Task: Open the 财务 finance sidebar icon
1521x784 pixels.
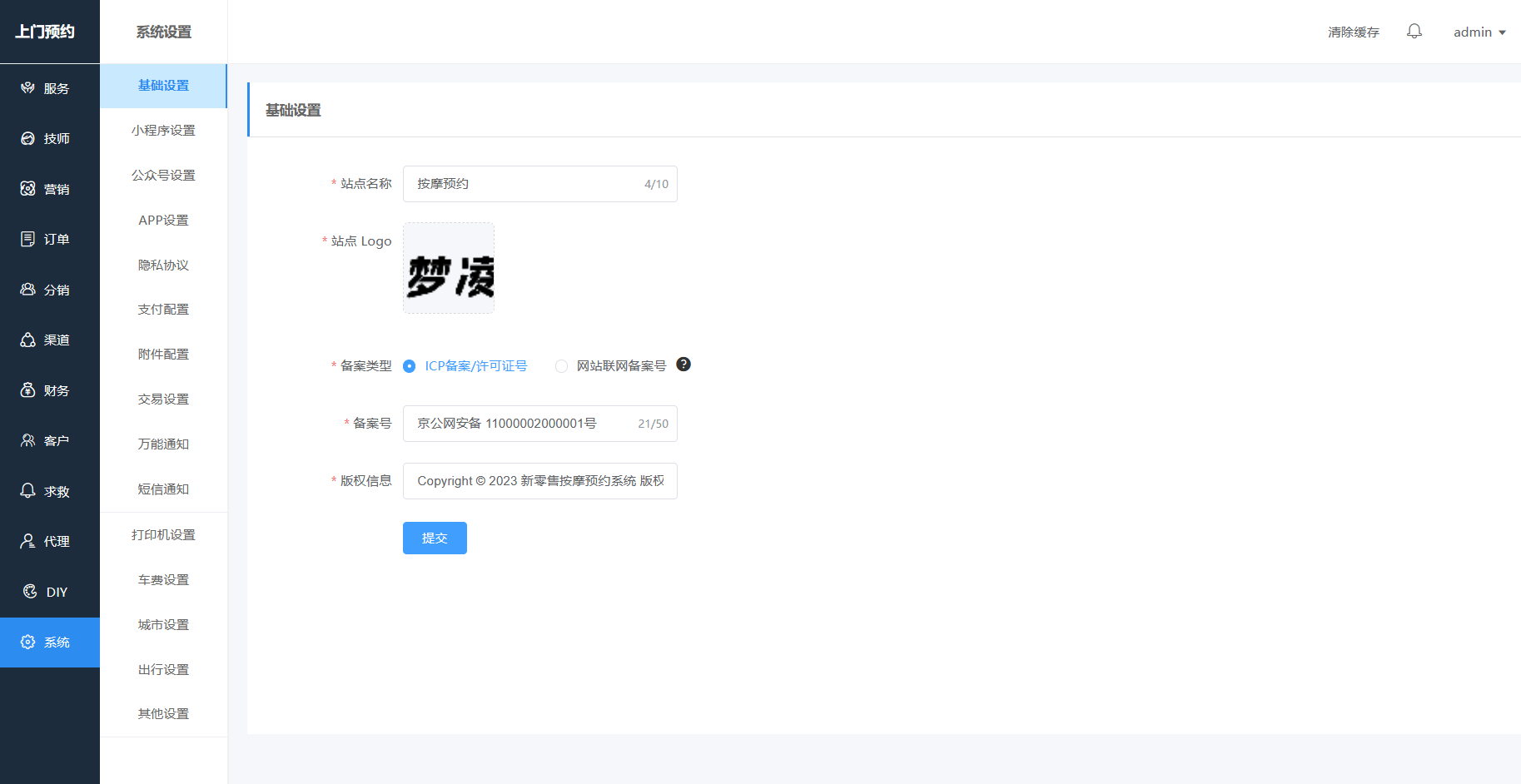Action: [x=28, y=390]
